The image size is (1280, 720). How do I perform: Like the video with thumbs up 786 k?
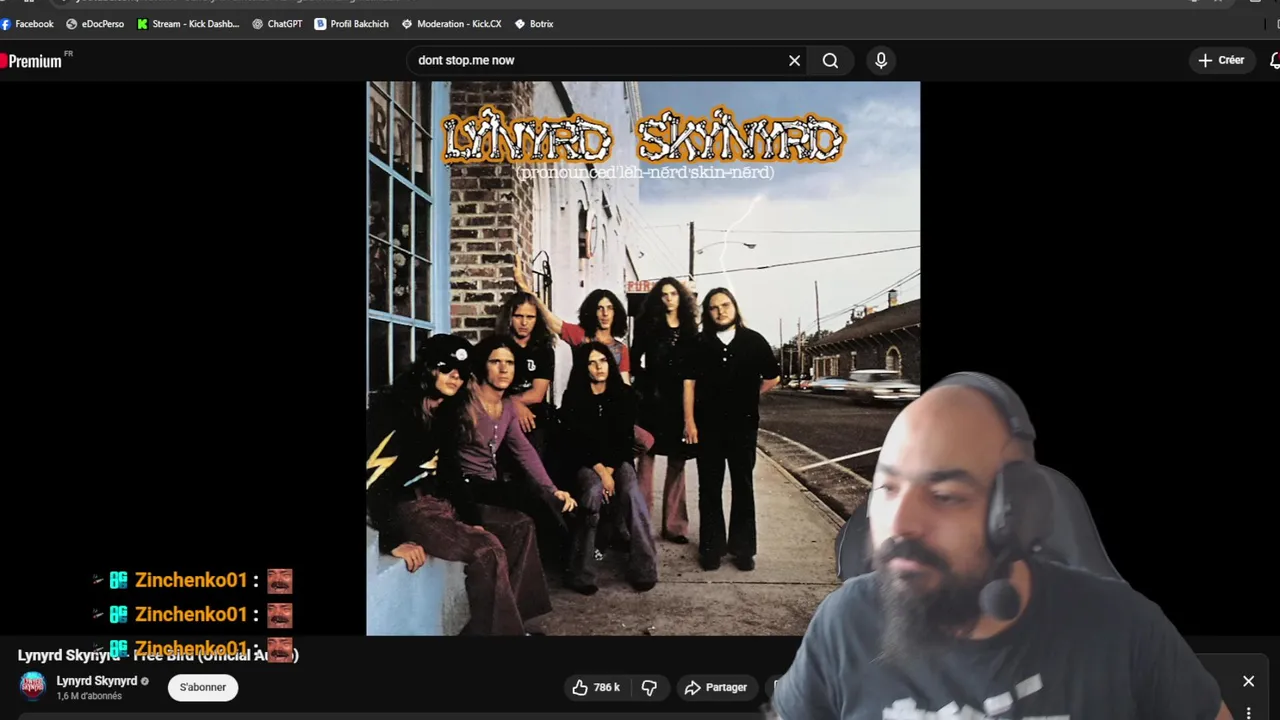(596, 687)
